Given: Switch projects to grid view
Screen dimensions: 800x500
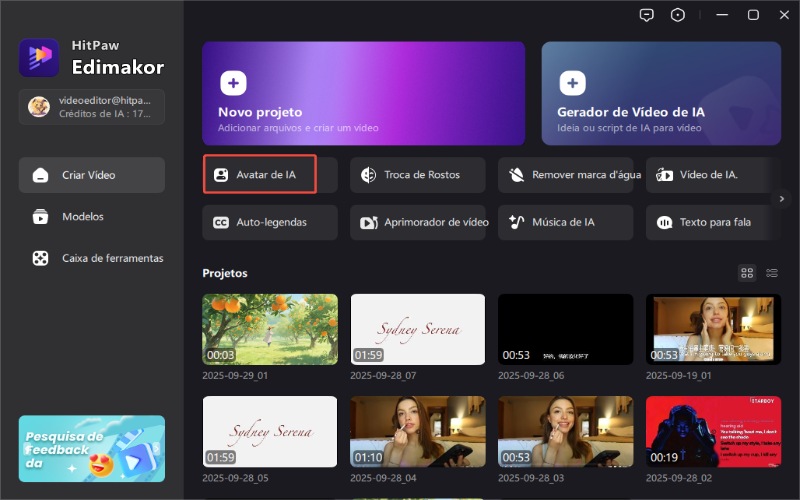Looking at the screenshot, I should [x=747, y=273].
